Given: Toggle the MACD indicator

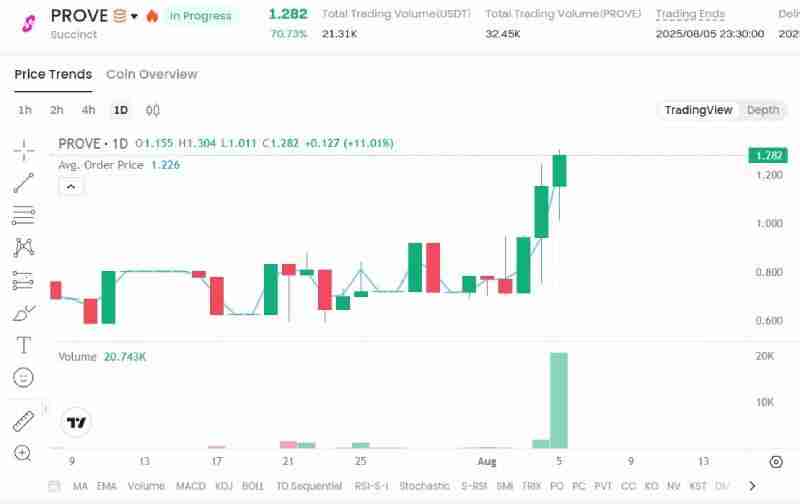Looking at the screenshot, I should pyautogui.click(x=190, y=486).
